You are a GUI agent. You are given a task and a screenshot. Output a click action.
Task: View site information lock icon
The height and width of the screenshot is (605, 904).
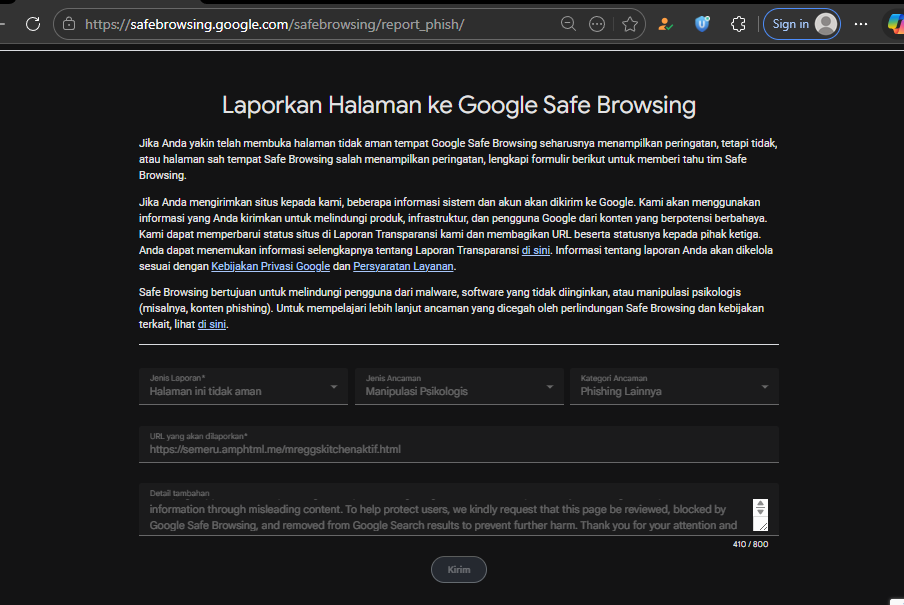[69, 24]
